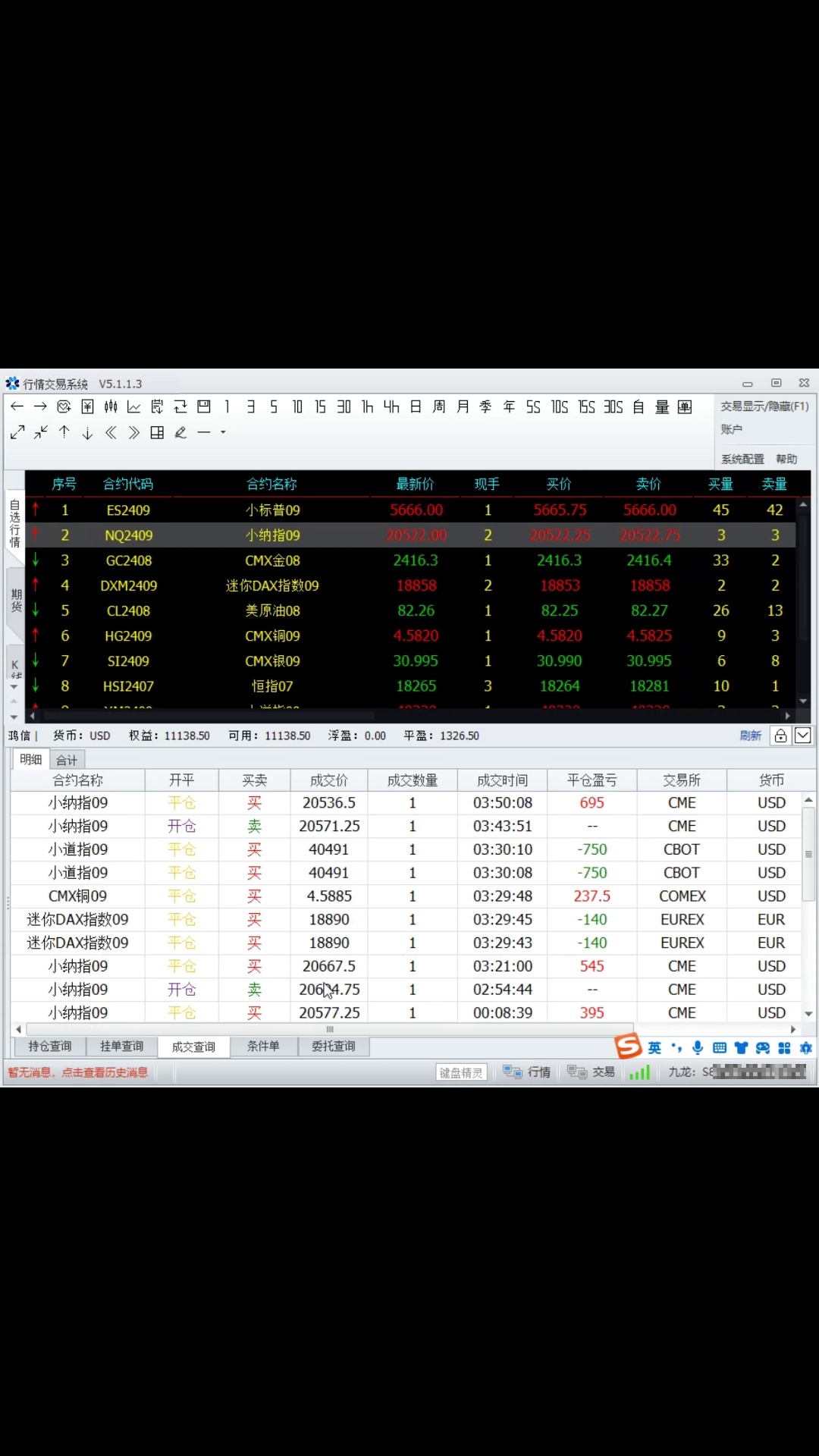Select the 5S seconds period

[x=533, y=406]
